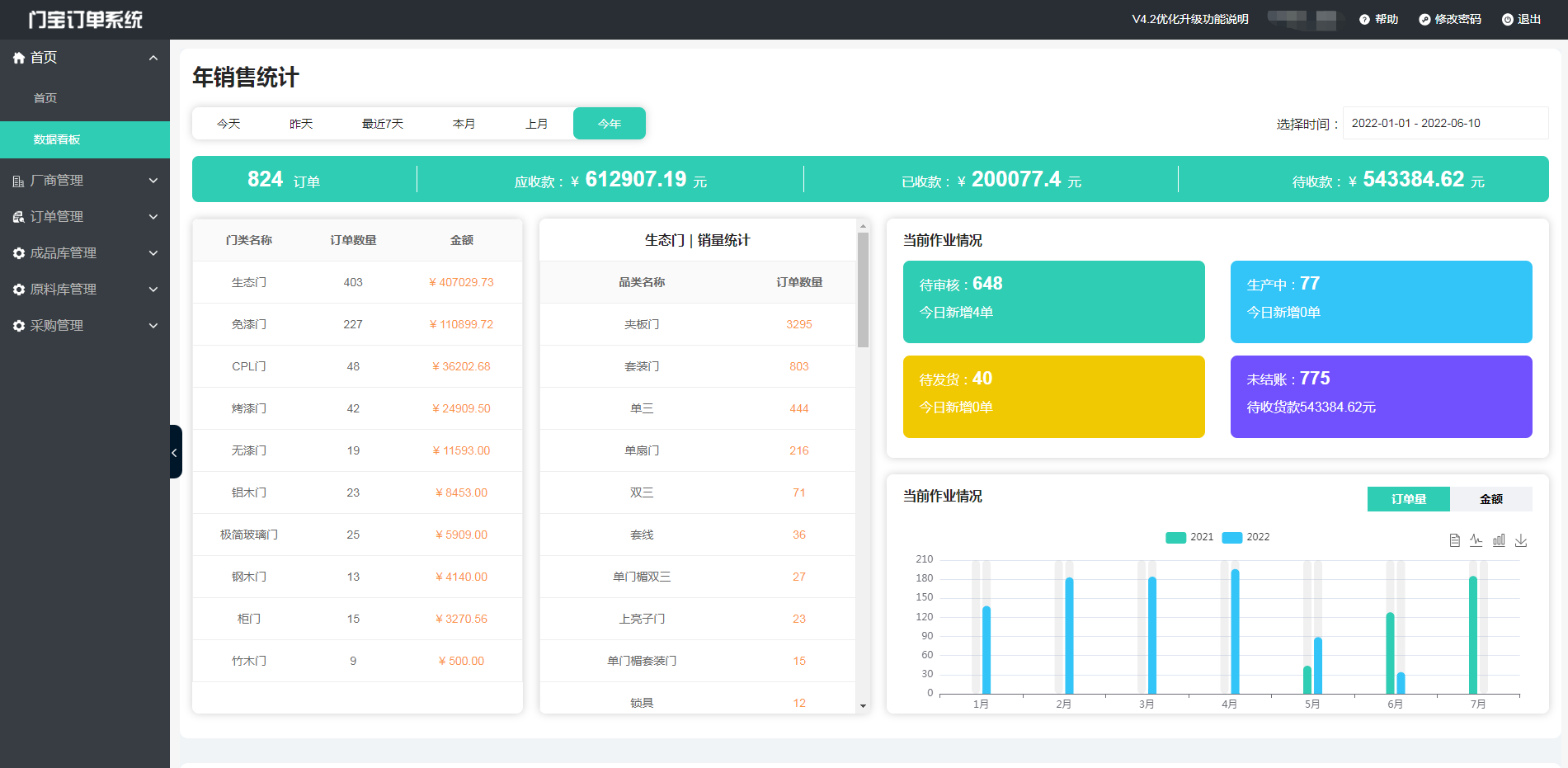Select the 昨天 time tab
This screenshot has width=1568, height=768.
pos(301,124)
